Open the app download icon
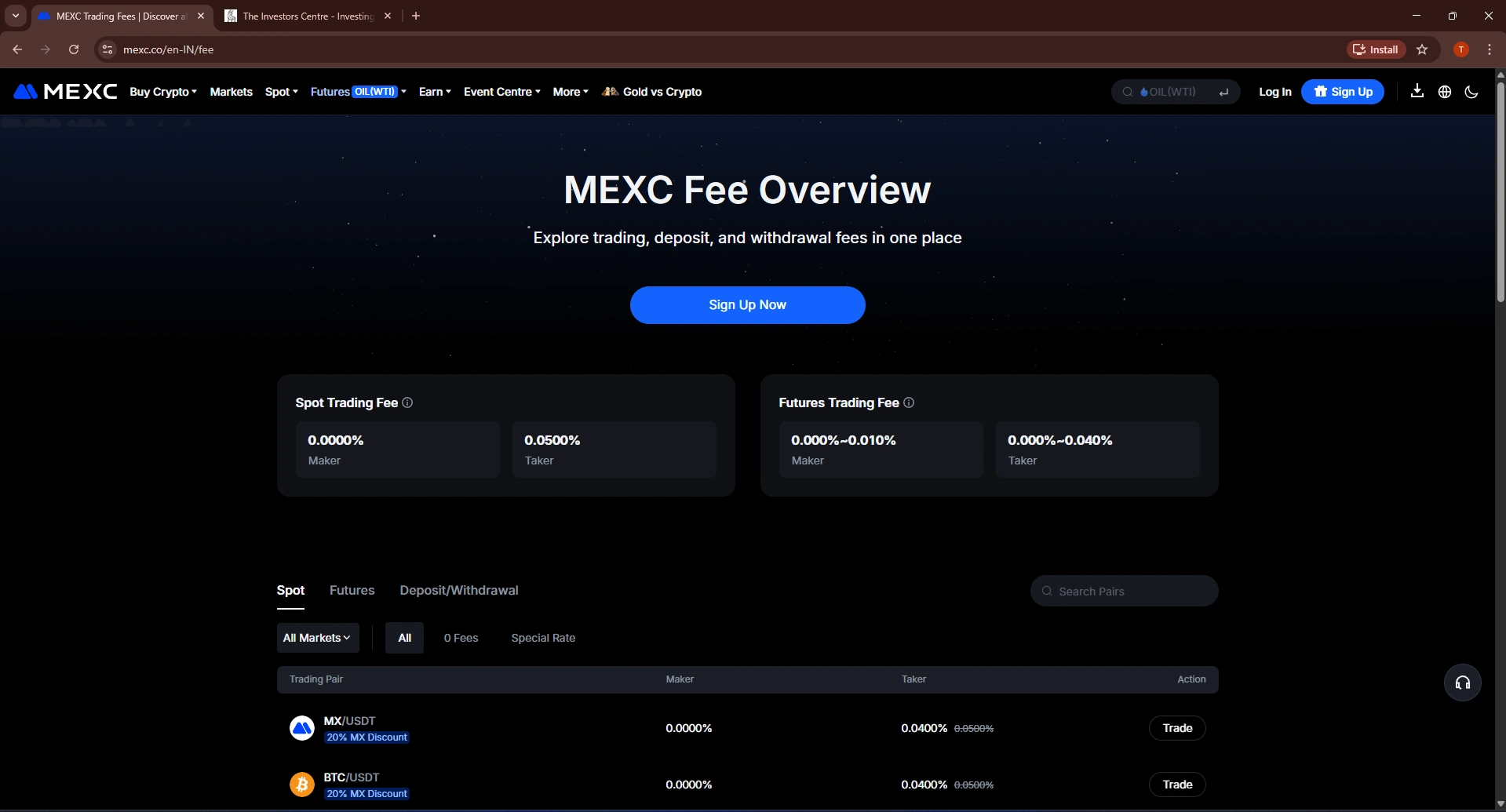The width and height of the screenshot is (1506, 812). click(x=1417, y=92)
